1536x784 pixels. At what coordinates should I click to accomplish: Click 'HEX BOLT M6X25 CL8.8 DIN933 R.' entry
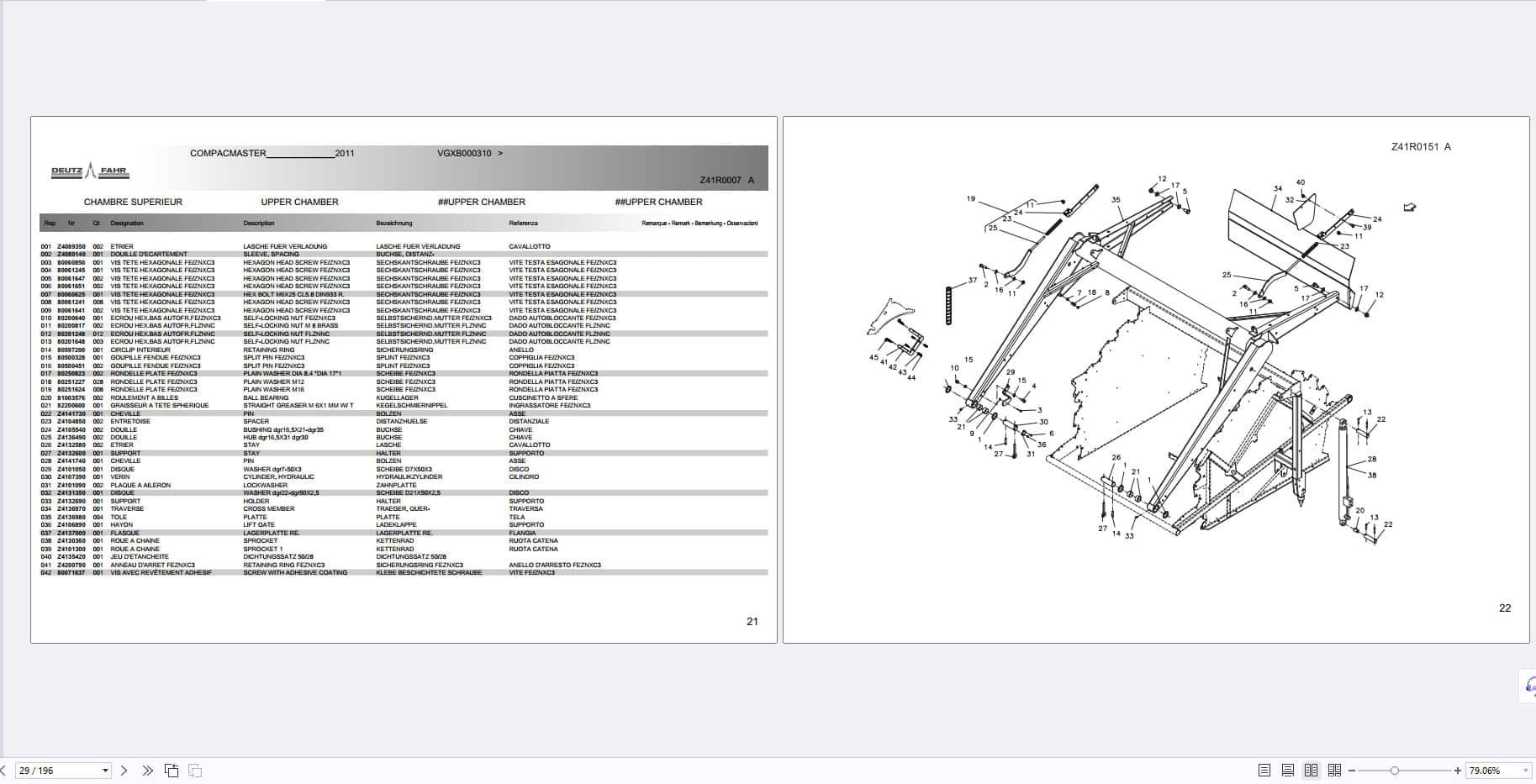pyautogui.click(x=293, y=294)
